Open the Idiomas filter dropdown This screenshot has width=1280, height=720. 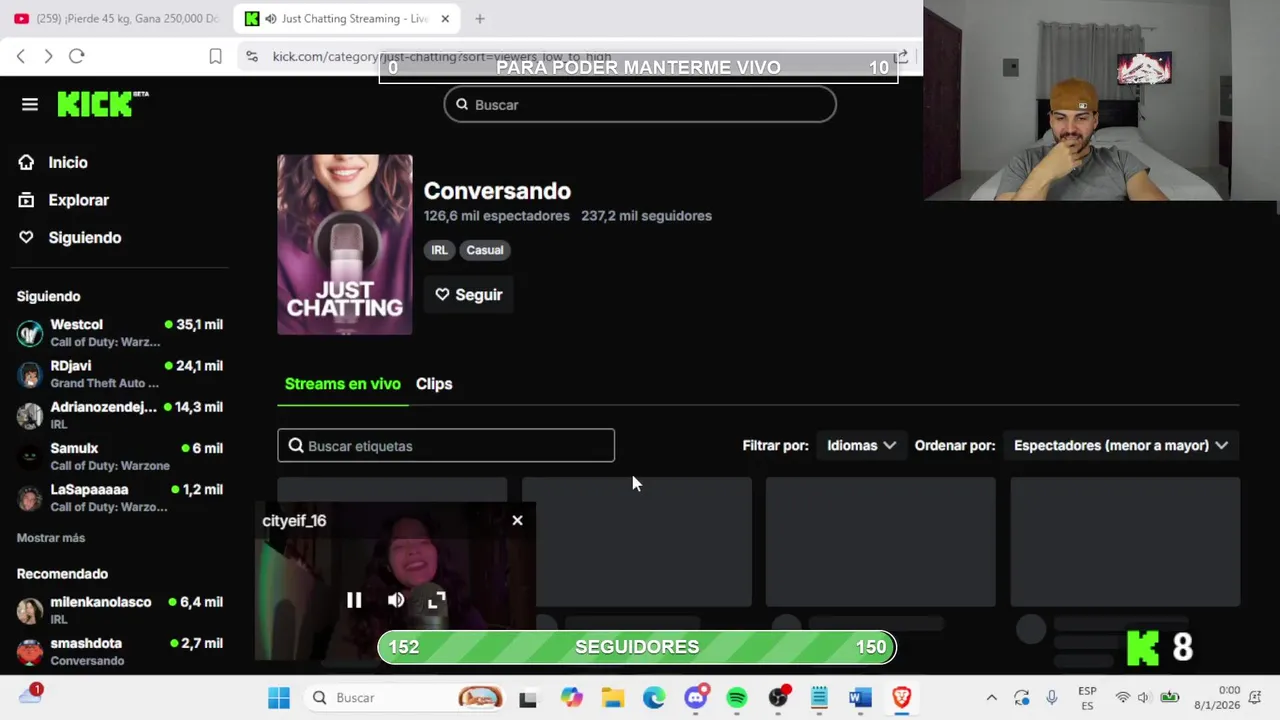pos(861,446)
